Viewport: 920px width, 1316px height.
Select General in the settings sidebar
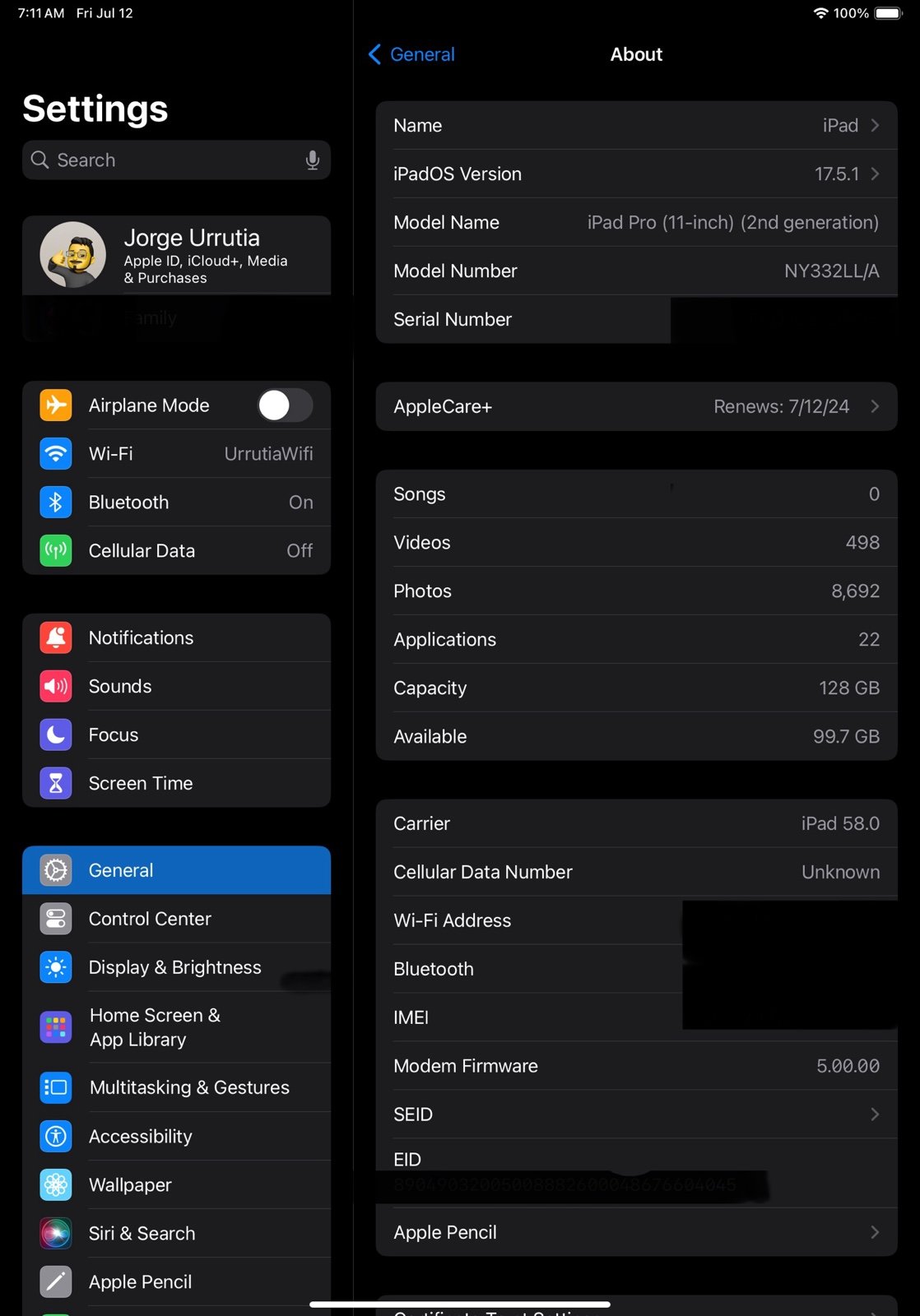coord(176,870)
